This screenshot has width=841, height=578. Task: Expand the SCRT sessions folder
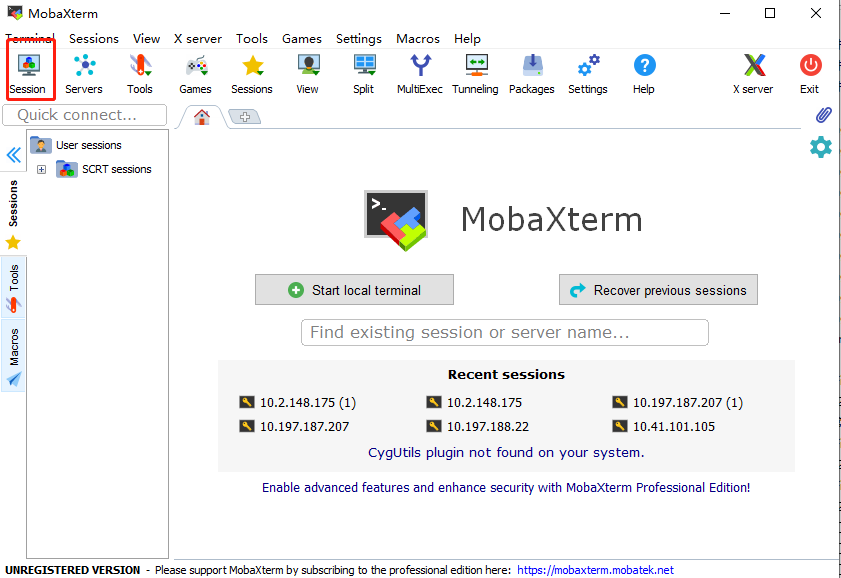41,170
